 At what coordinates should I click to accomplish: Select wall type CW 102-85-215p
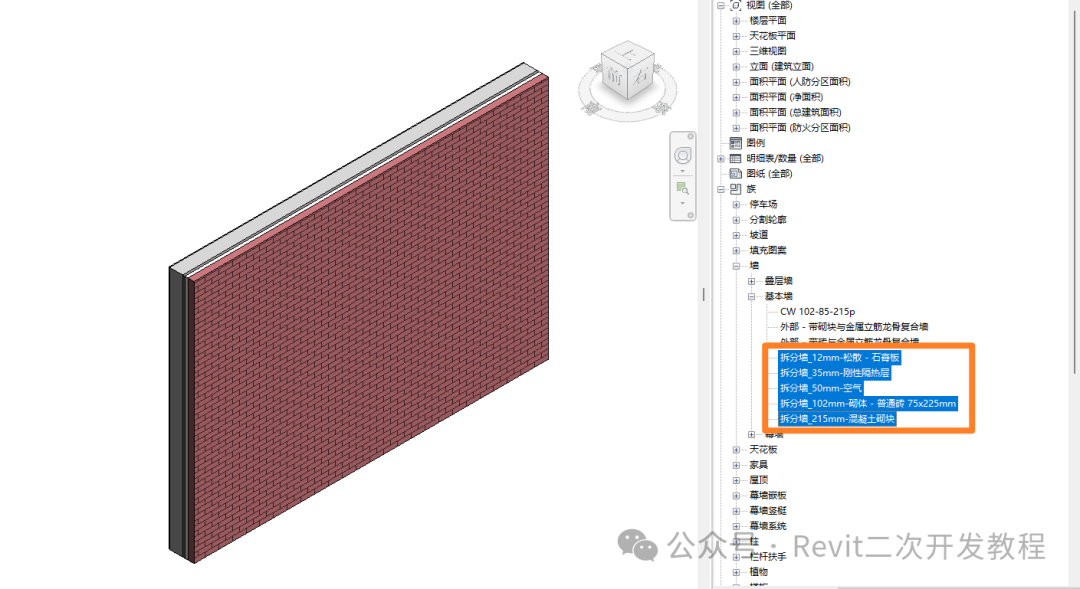[817, 311]
